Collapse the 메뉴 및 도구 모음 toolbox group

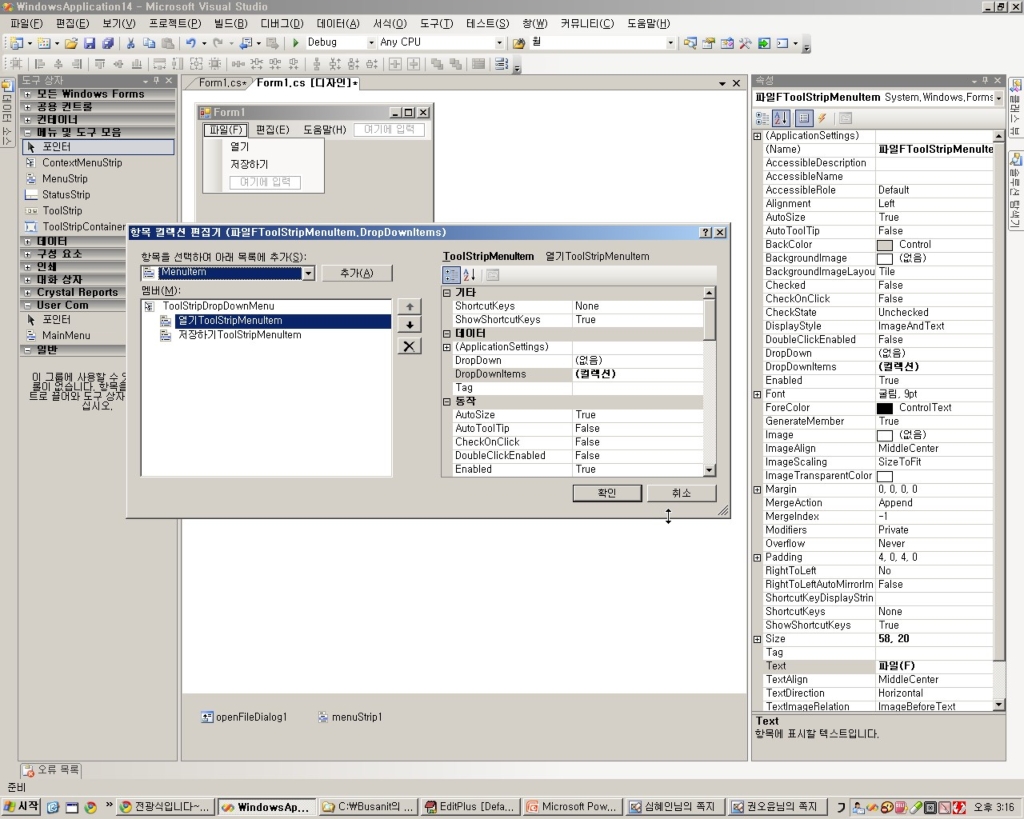pyautogui.click(x=27, y=133)
